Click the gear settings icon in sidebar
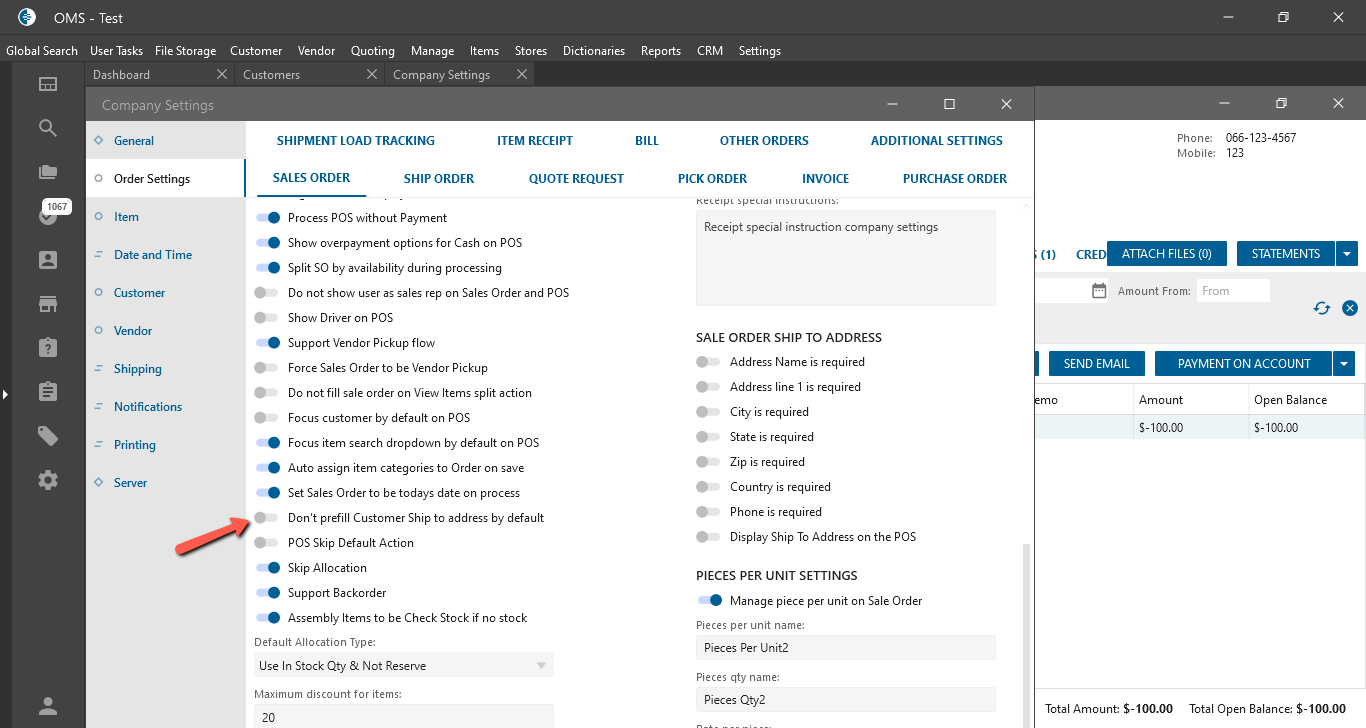1366x728 pixels. tap(48, 480)
